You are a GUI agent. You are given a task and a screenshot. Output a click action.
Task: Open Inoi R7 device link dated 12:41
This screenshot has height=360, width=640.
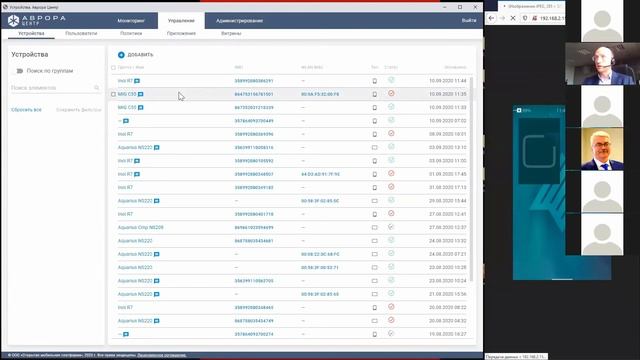(125, 214)
